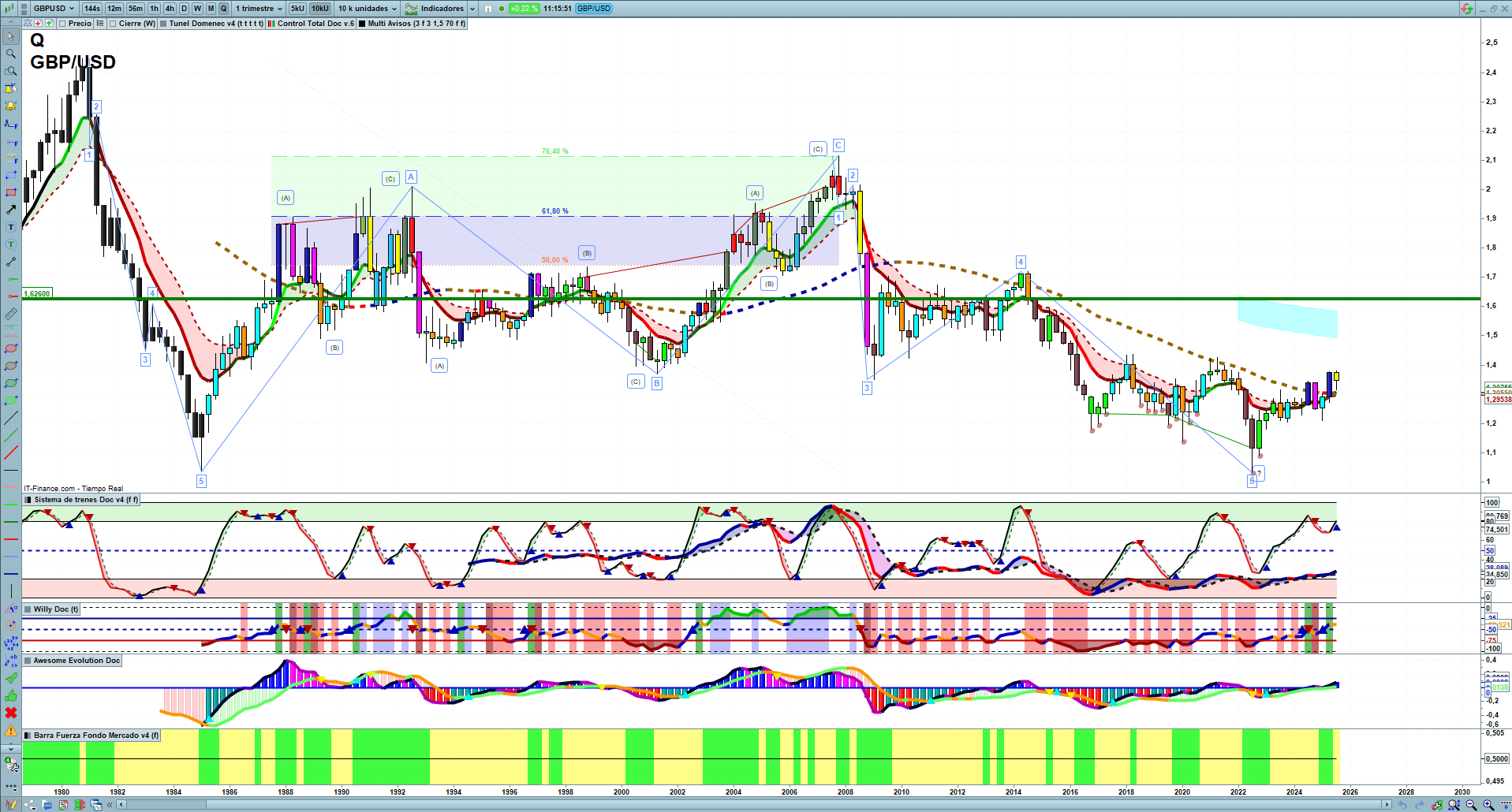
Task: Click the red X mark tool
Action: [11, 713]
